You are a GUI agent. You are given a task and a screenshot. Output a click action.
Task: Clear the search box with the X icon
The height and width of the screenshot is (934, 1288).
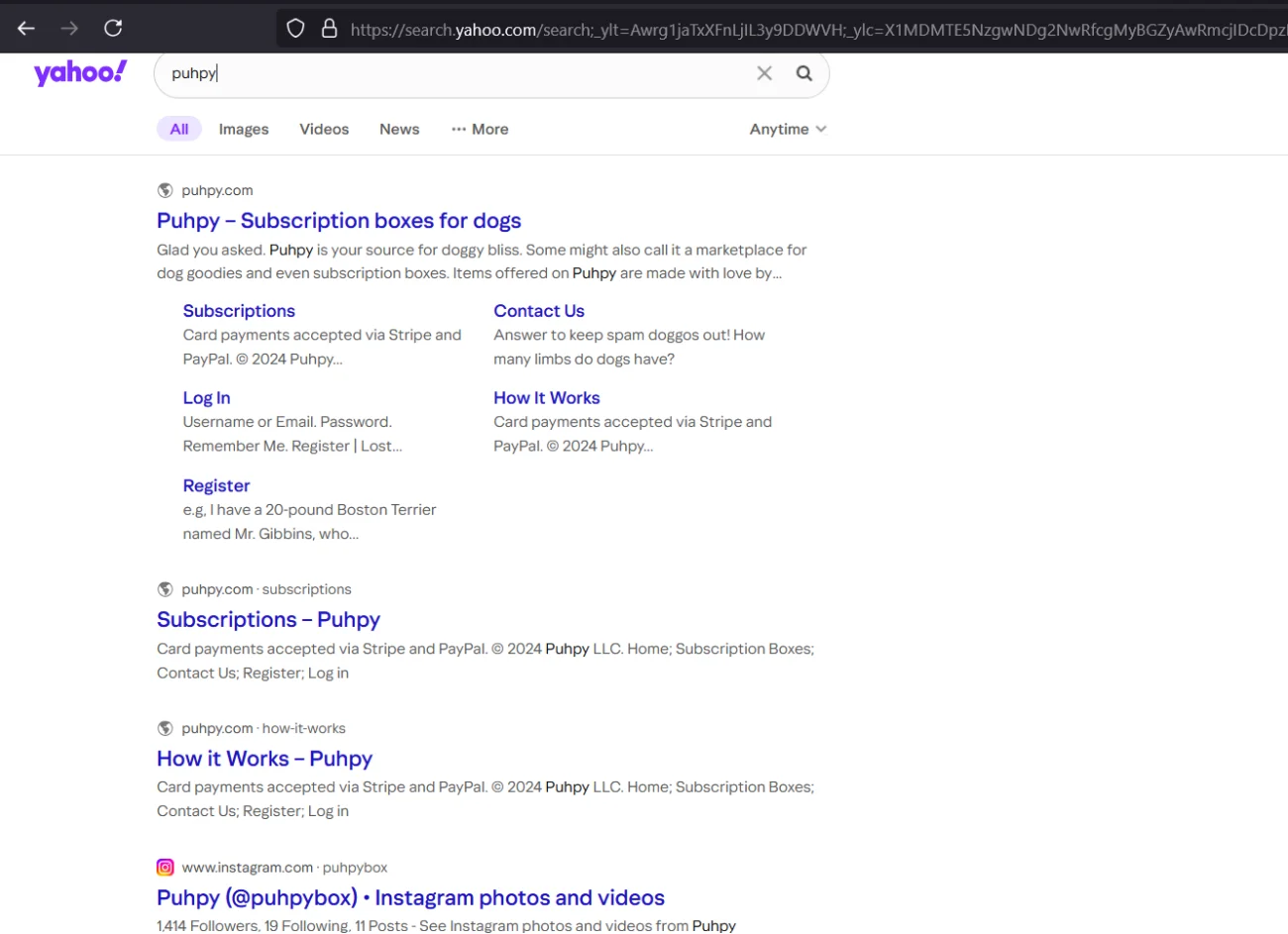[764, 73]
